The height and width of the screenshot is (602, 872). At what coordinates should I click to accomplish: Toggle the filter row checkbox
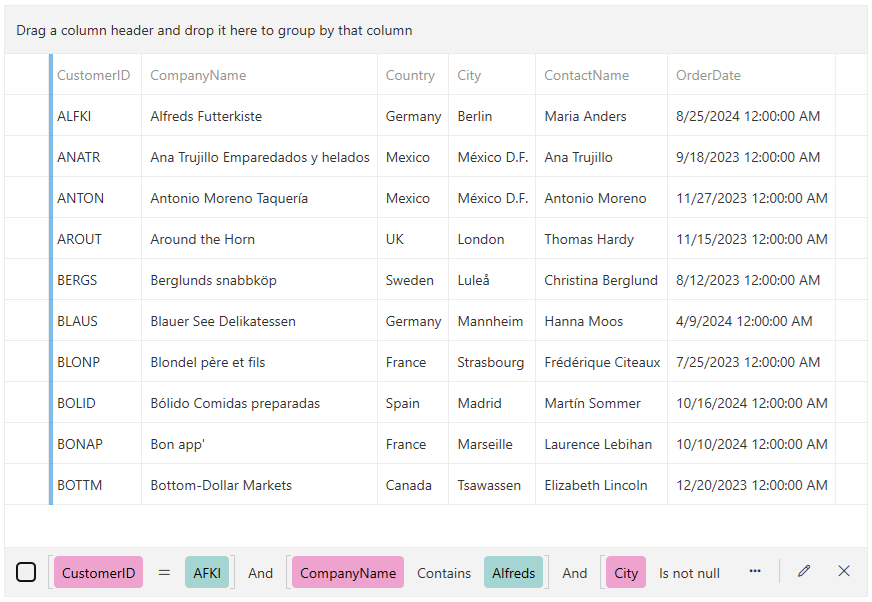pyautogui.click(x=26, y=571)
